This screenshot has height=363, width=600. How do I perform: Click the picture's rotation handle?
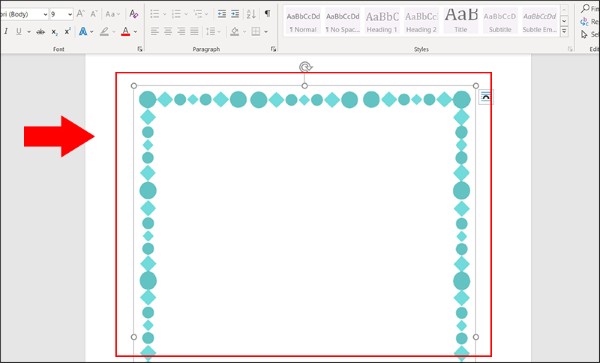tap(305, 67)
